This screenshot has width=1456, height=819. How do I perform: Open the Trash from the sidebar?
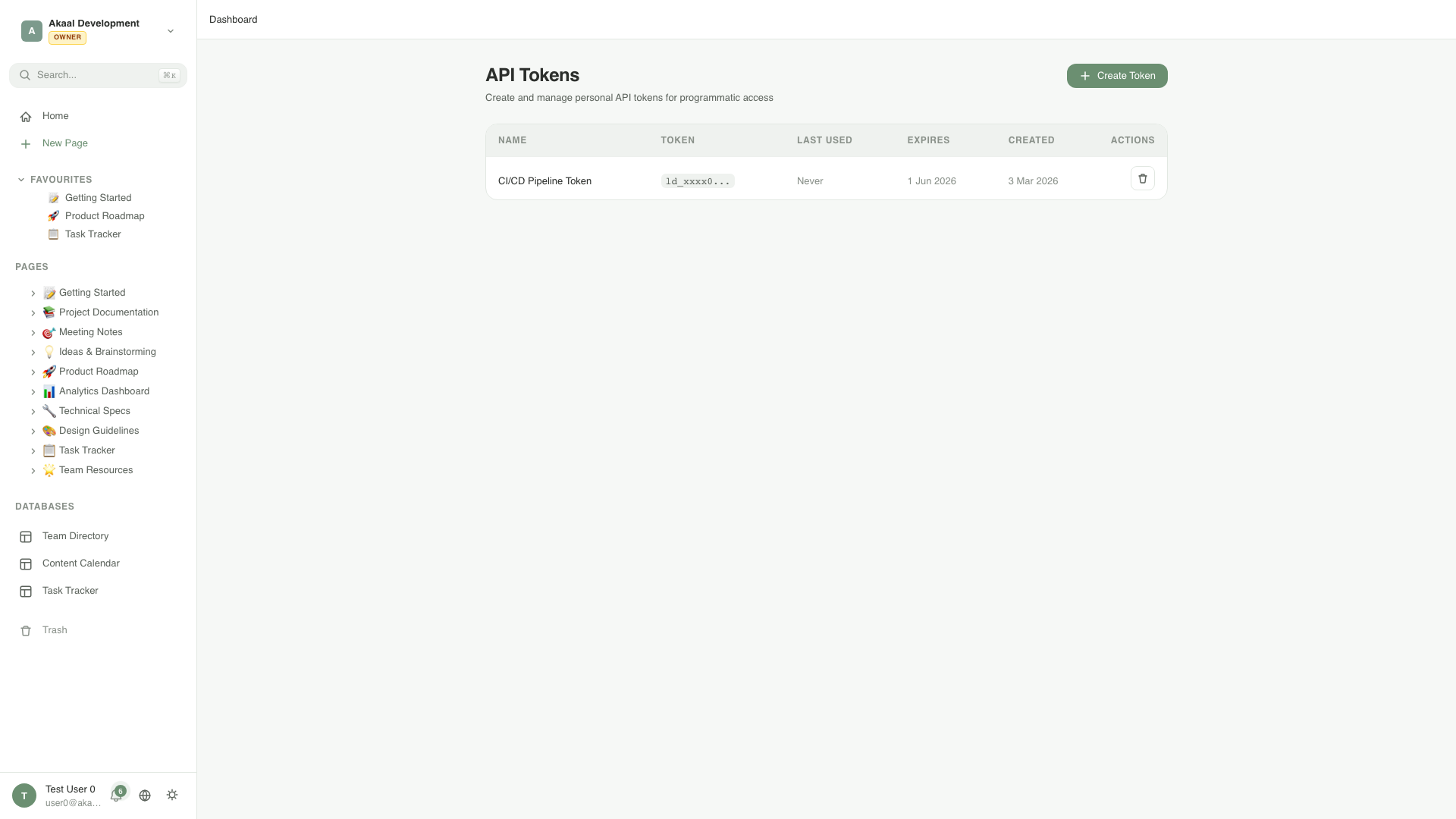pos(54,629)
